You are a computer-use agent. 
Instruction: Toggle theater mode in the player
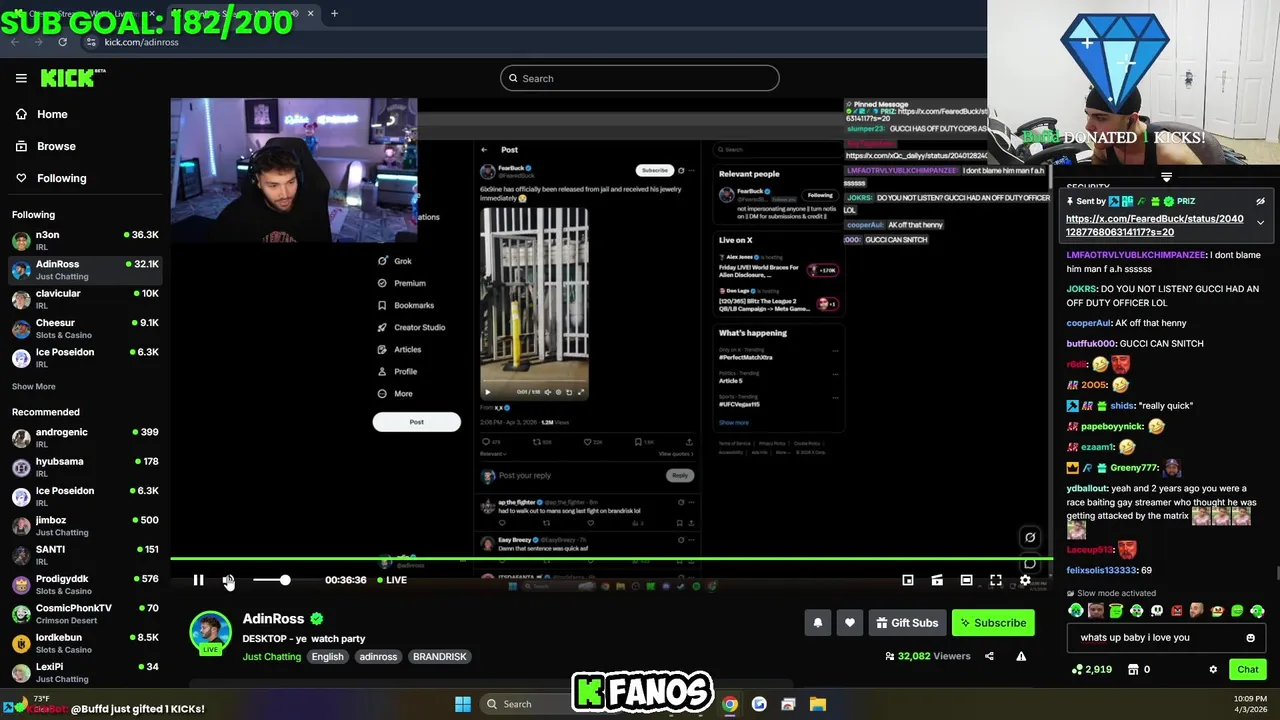click(966, 580)
